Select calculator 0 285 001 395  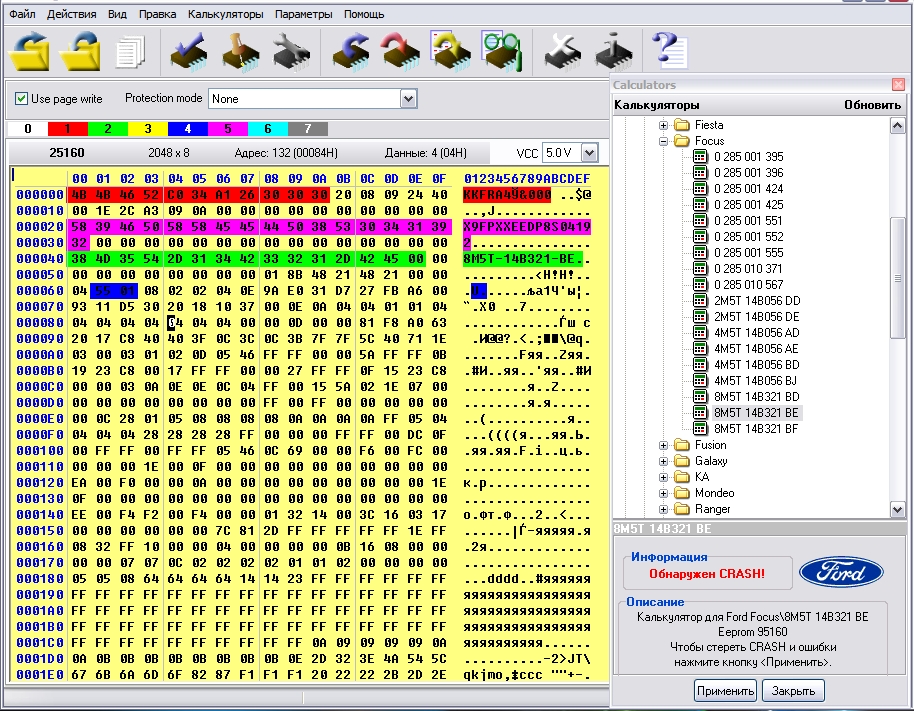[x=748, y=157]
